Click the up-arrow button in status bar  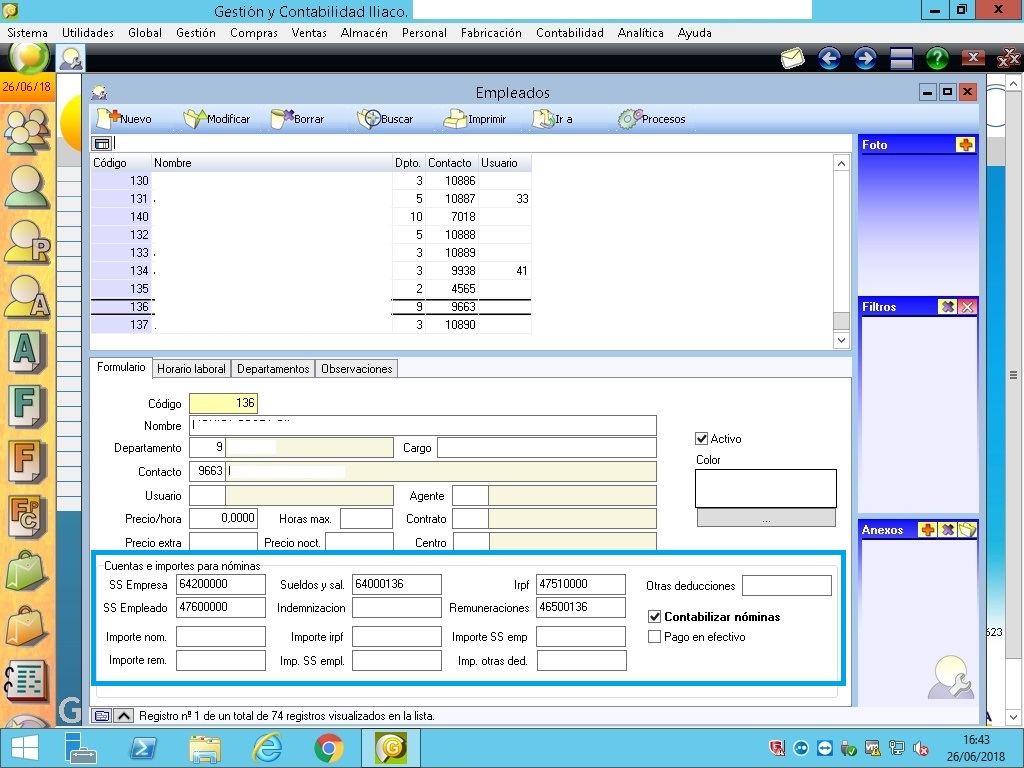pos(123,716)
